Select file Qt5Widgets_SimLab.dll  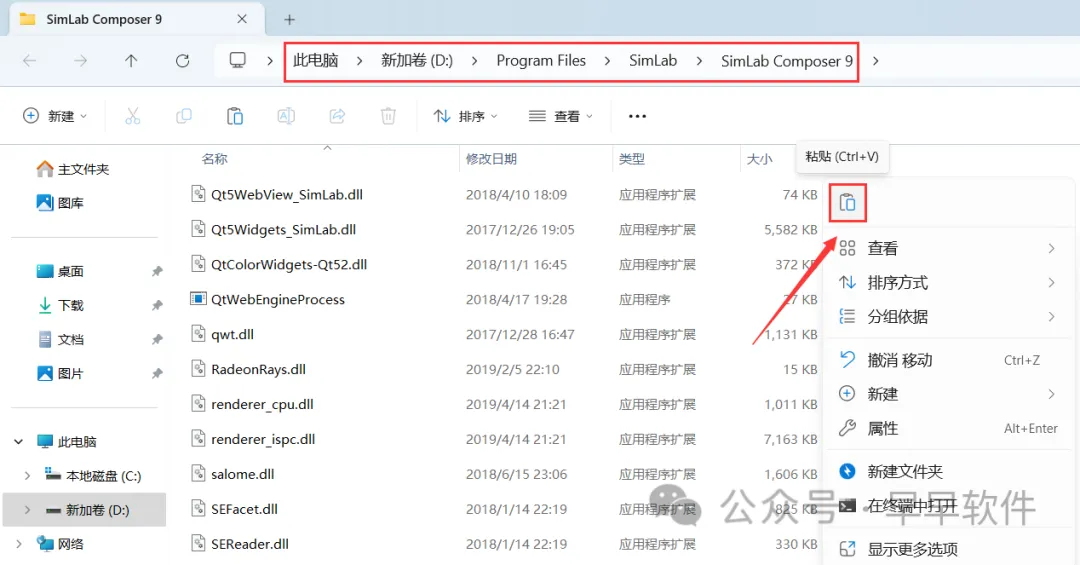click(x=283, y=229)
